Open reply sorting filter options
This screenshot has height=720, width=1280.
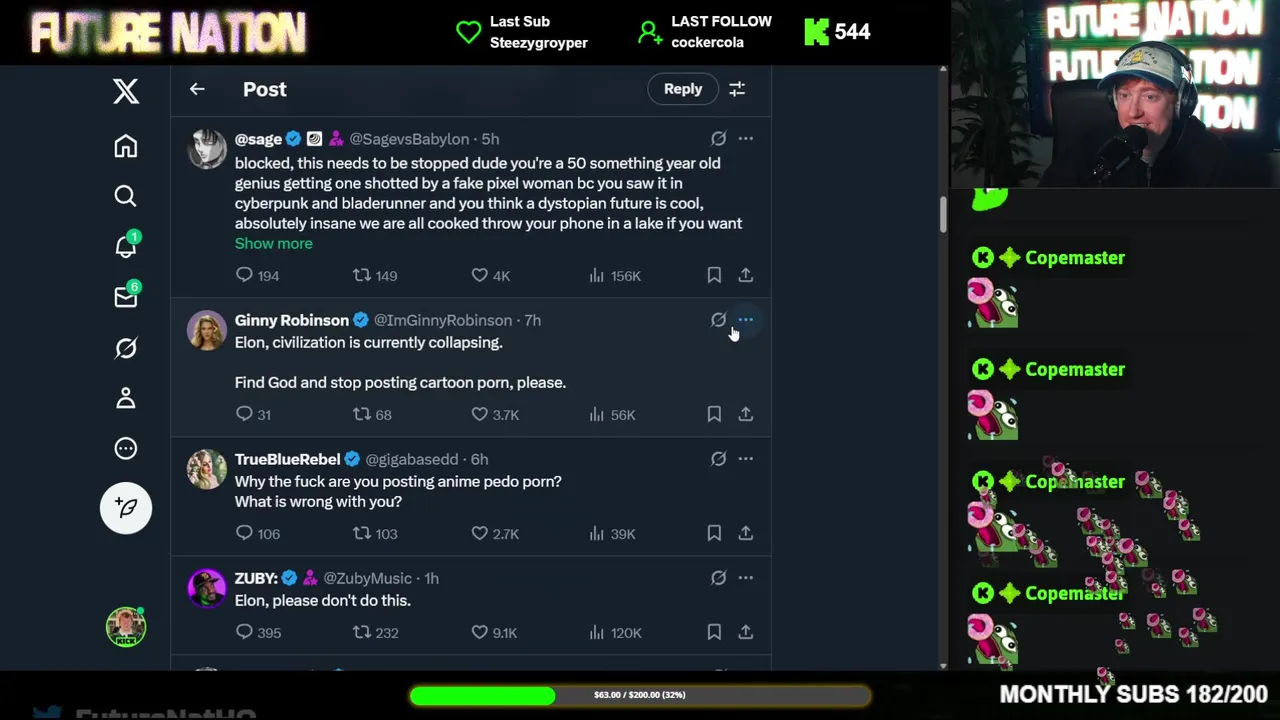point(737,89)
